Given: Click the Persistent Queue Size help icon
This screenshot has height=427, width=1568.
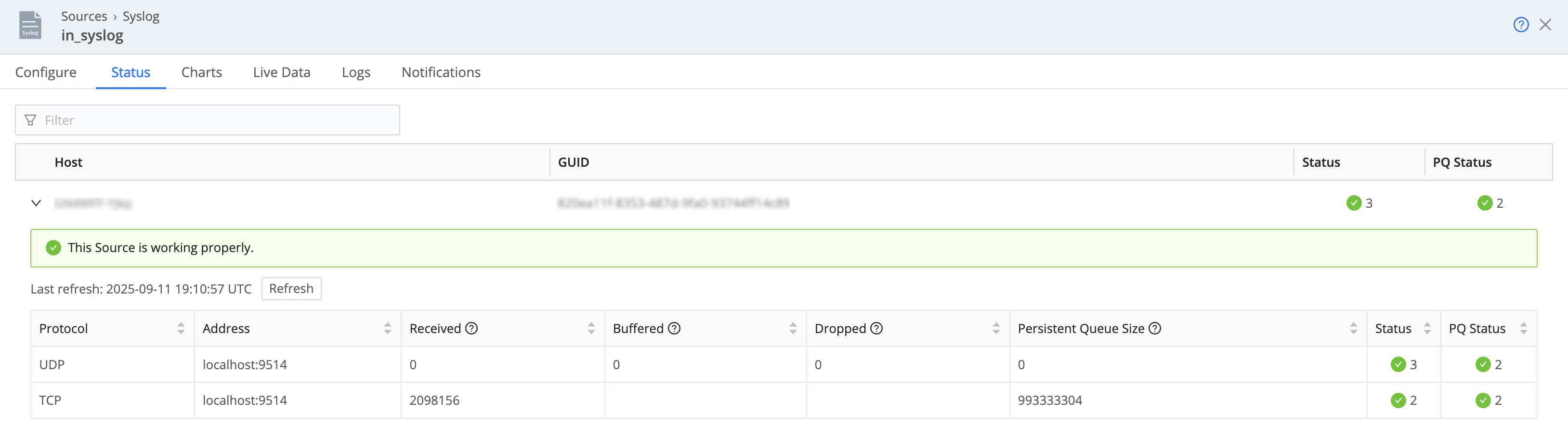Looking at the screenshot, I should [1155, 328].
